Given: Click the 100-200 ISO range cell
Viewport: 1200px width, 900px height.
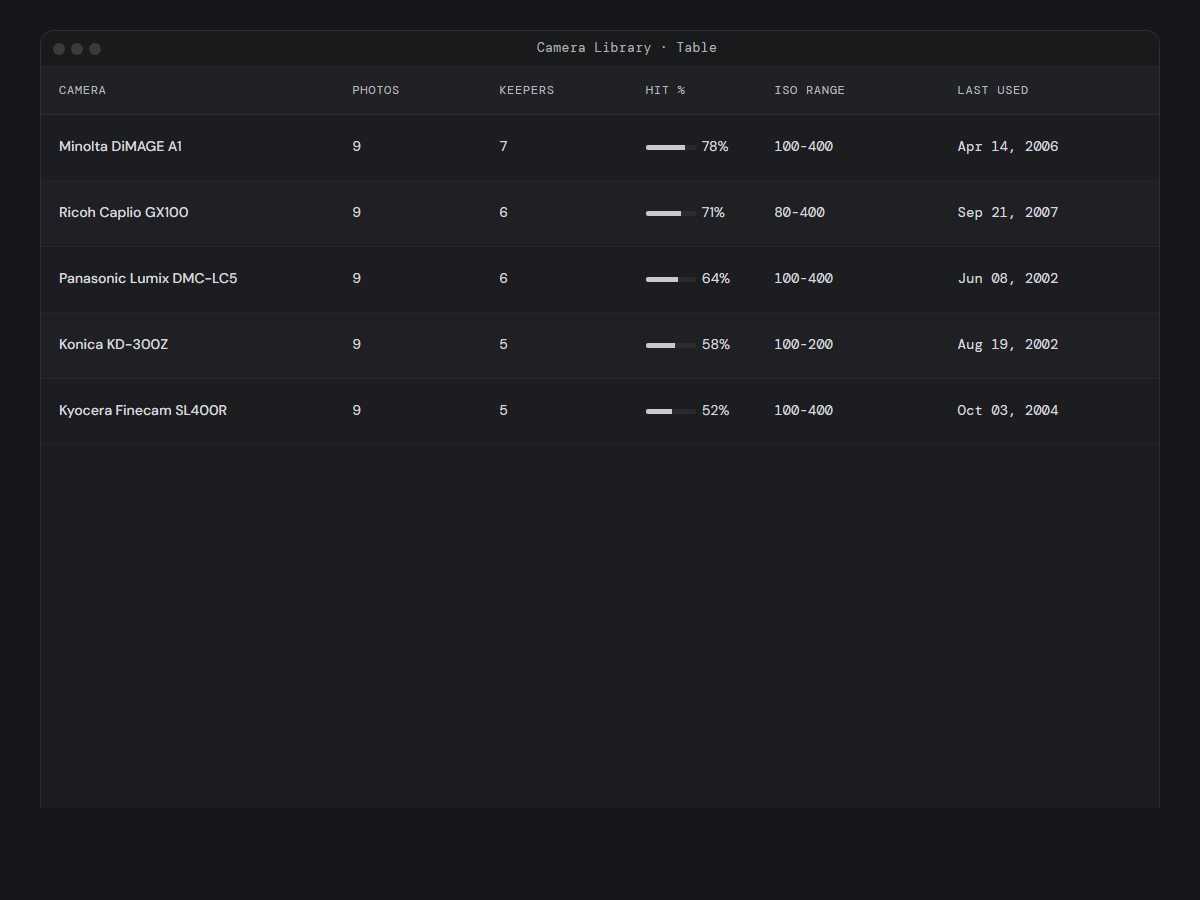Looking at the screenshot, I should tap(803, 344).
